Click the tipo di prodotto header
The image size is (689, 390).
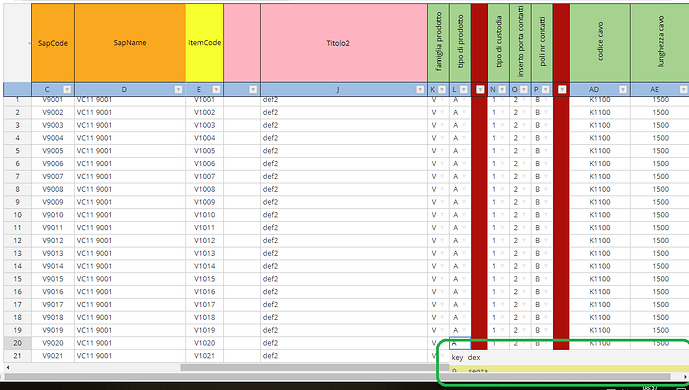pyautogui.click(x=460, y=43)
